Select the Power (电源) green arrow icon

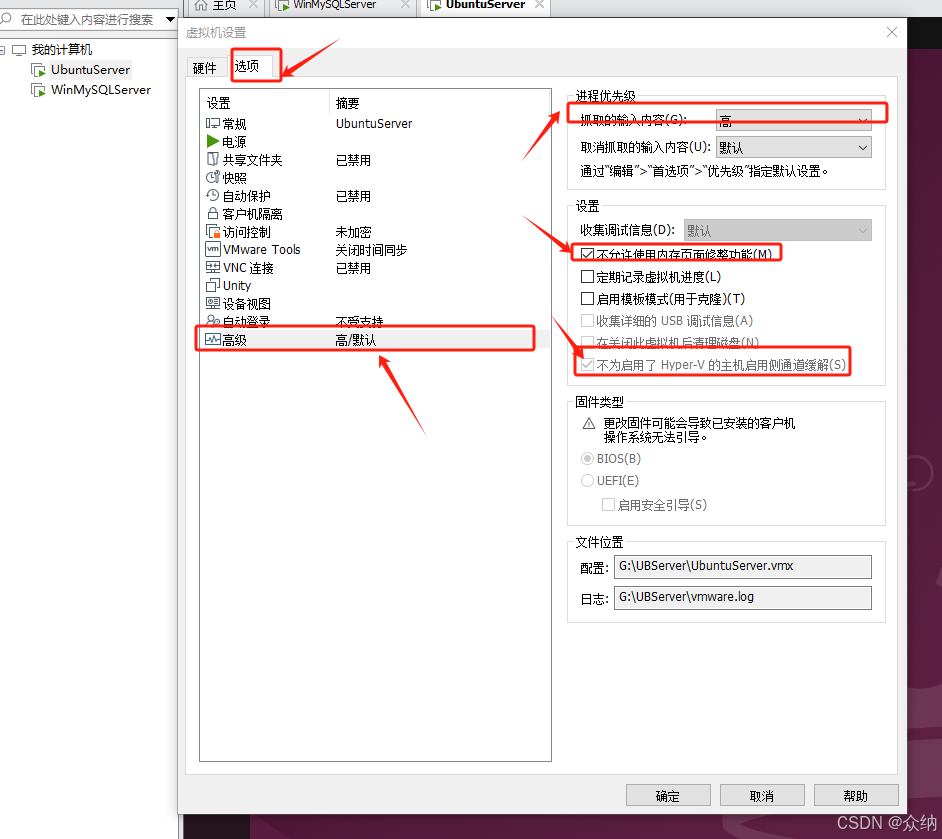coord(213,141)
